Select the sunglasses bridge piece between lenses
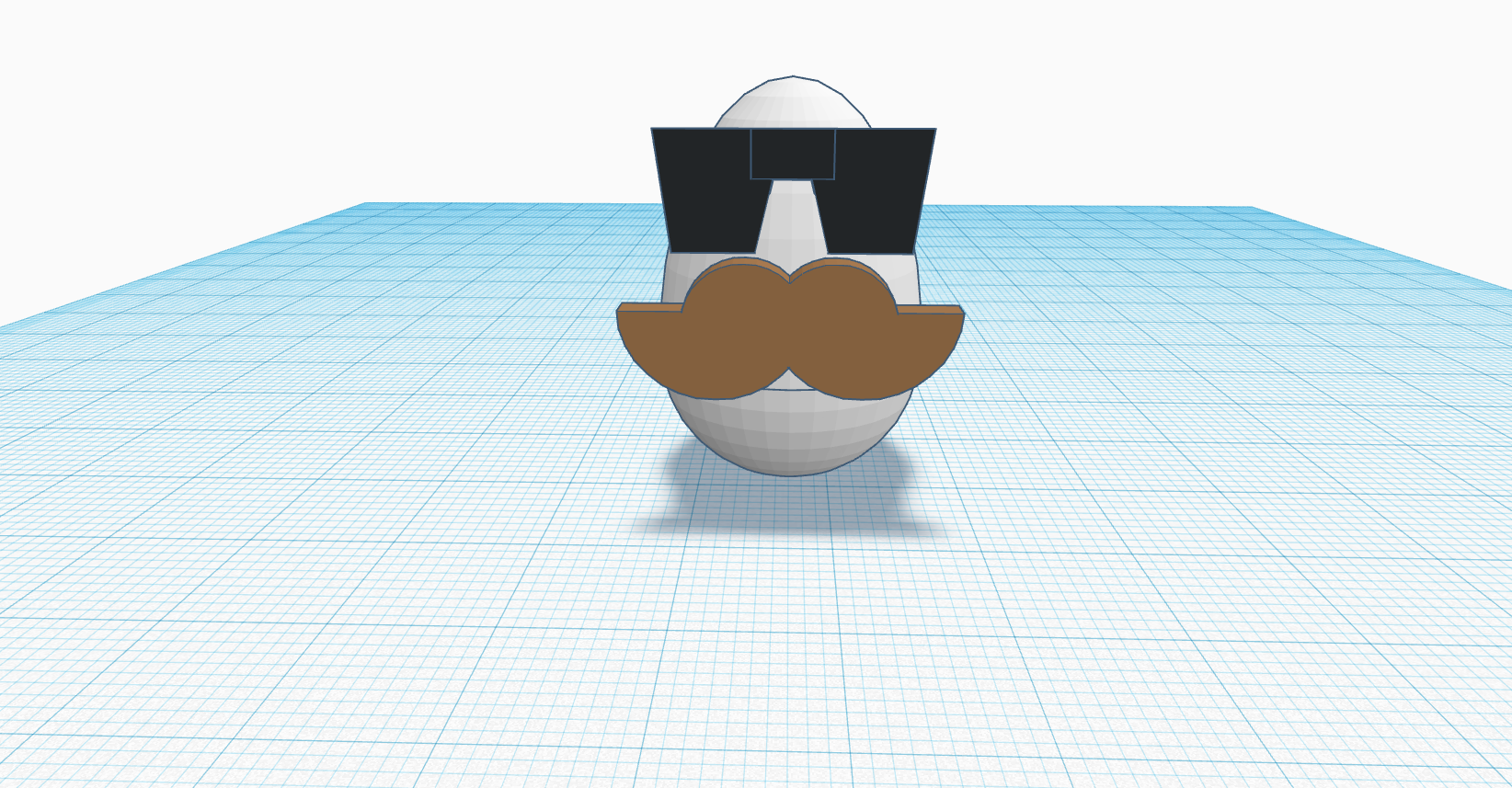The height and width of the screenshot is (788, 1512). coord(793,154)
